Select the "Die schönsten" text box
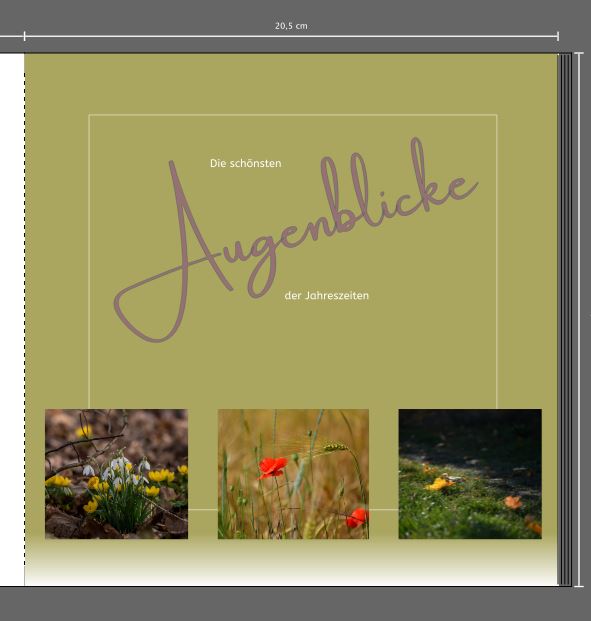591x621 pixels. 246,163
